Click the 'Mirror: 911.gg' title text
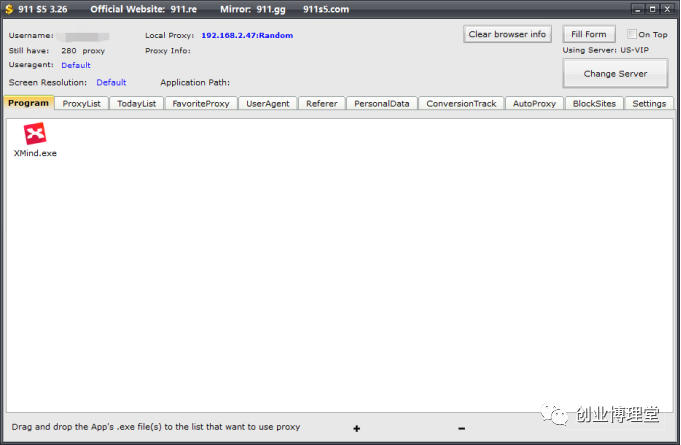681x445 pixels. [x=253, y=9]
